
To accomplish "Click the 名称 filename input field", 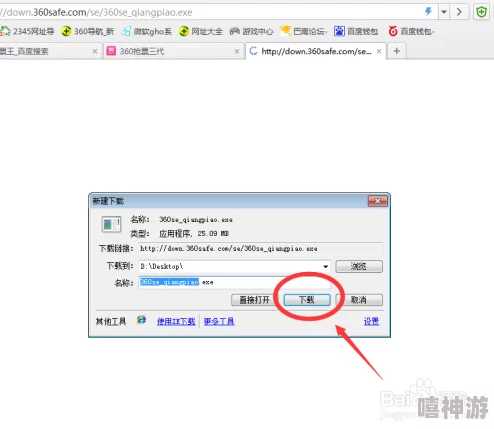I will point(235,282).
